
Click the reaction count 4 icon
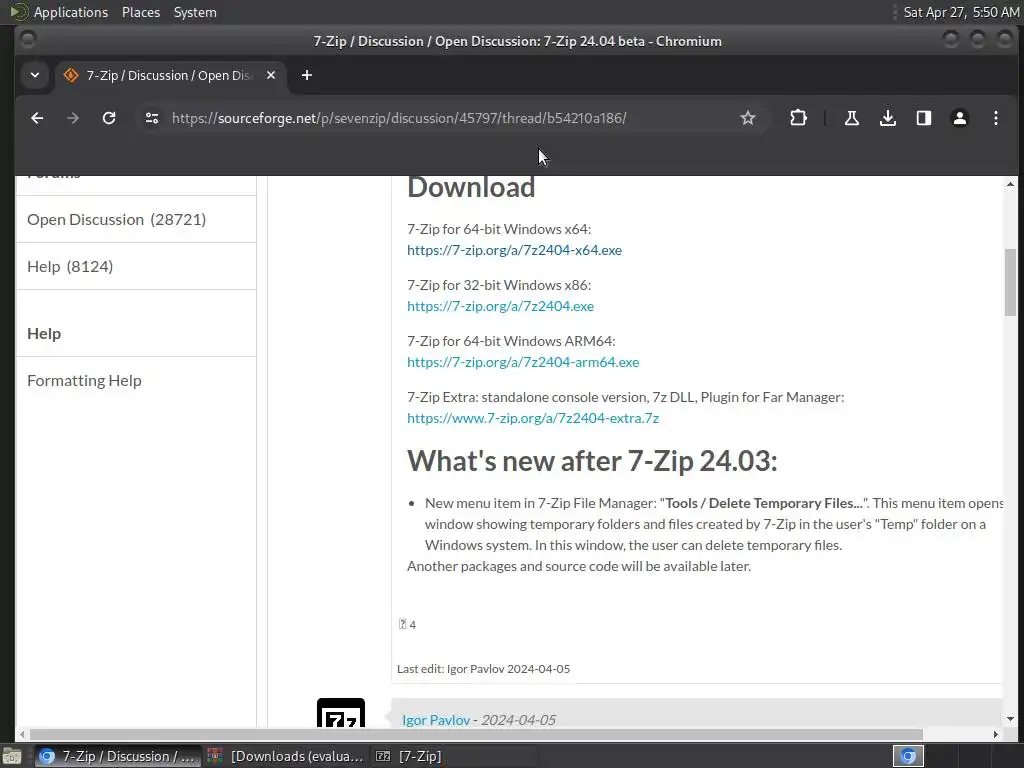coord(407,624)
